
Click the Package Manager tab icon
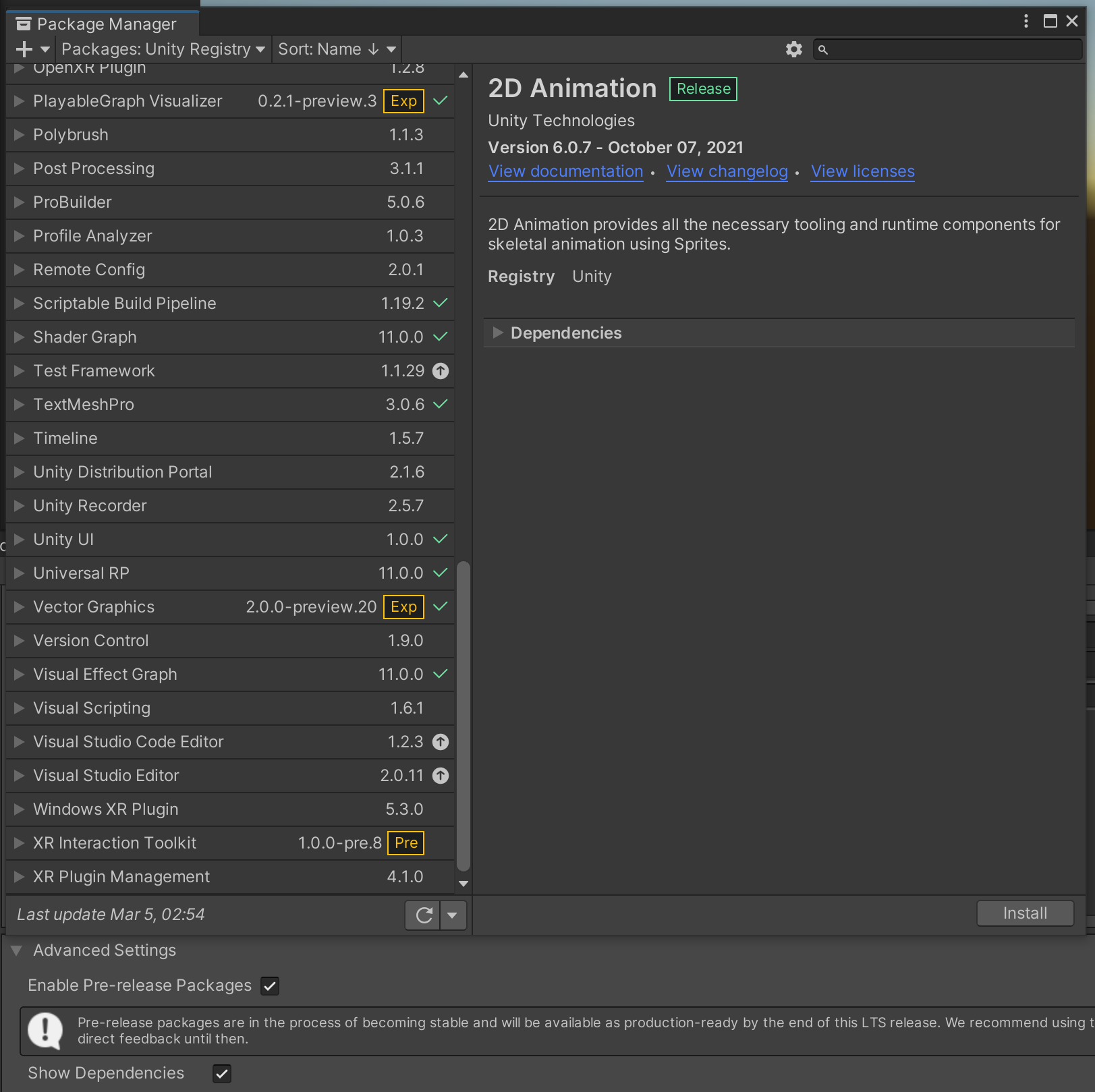click(x=24, y=24)
